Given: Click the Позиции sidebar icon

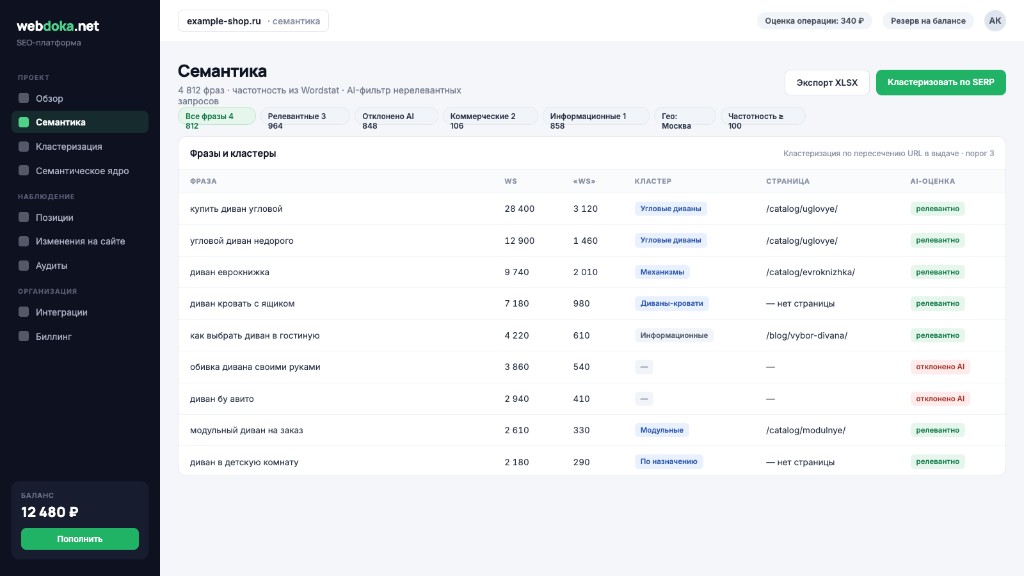Looking at the screenshot, I should coord(24,217).
